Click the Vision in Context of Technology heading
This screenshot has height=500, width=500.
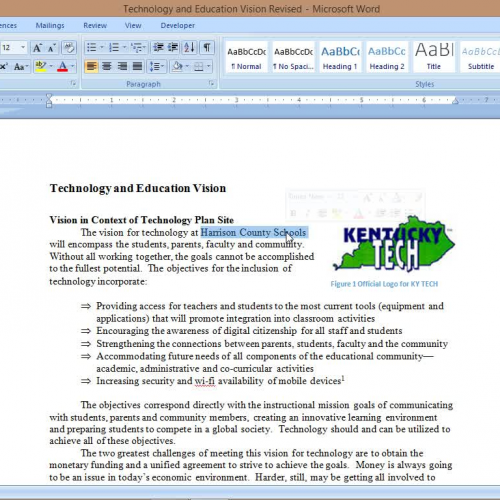[x=142, y=220]
